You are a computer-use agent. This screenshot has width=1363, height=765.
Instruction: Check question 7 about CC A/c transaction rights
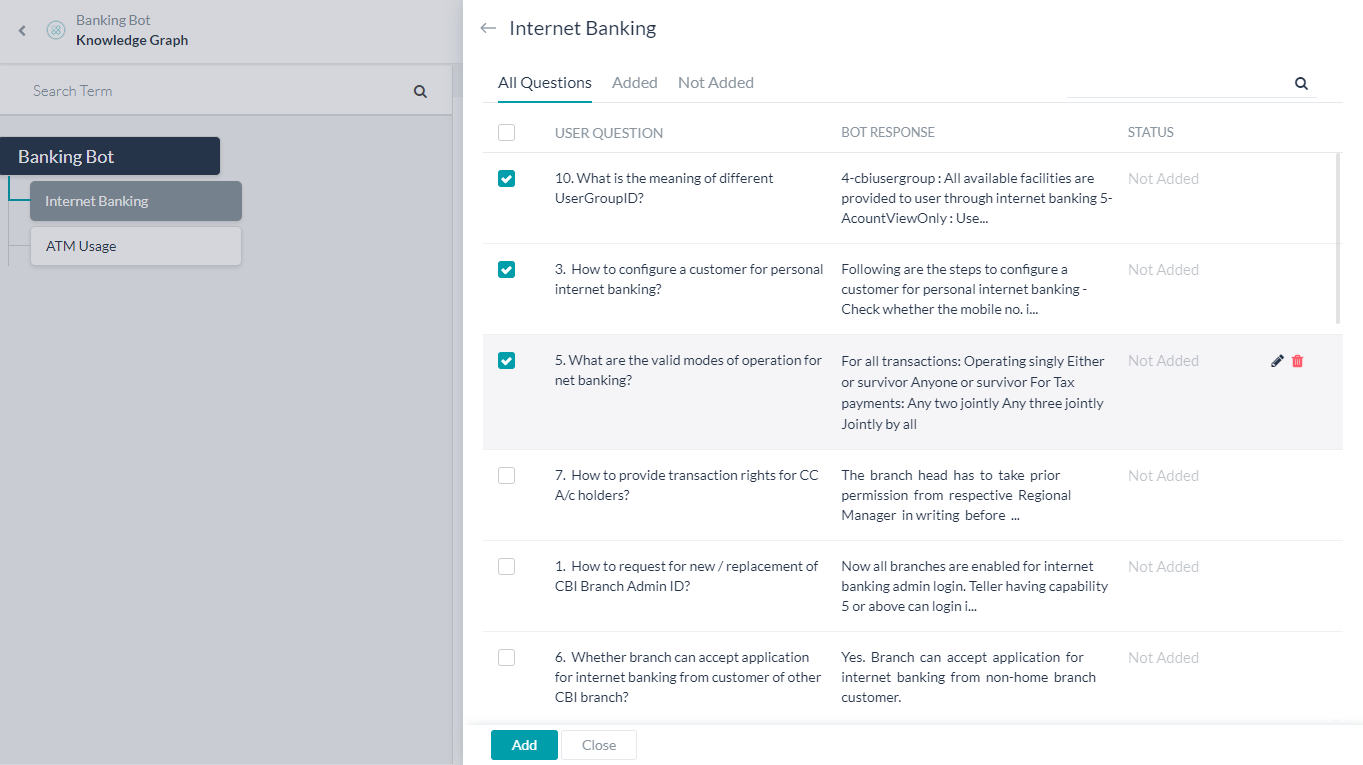[506, 475]
